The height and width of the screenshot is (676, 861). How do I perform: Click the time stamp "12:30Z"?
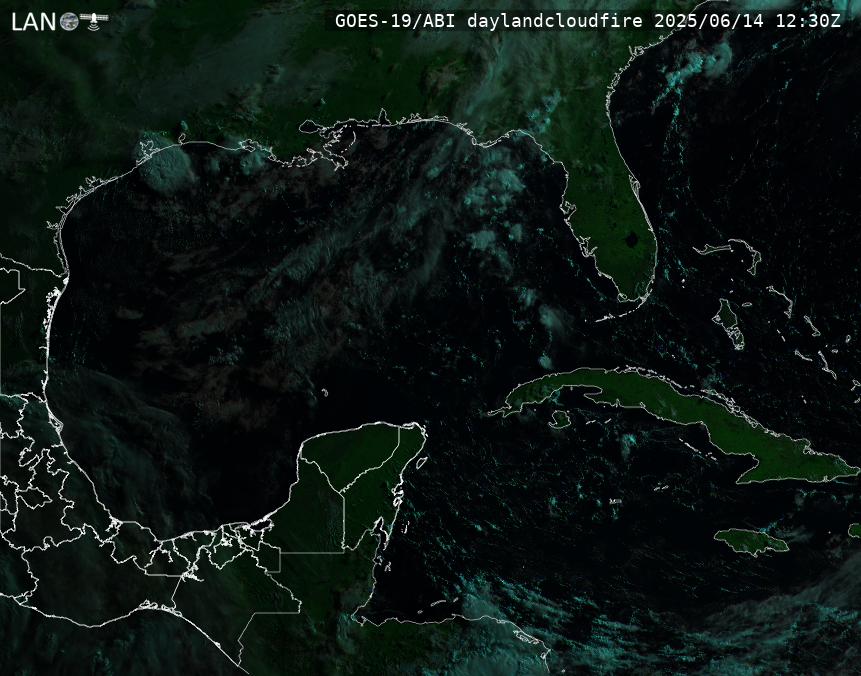tap(808, 21)
